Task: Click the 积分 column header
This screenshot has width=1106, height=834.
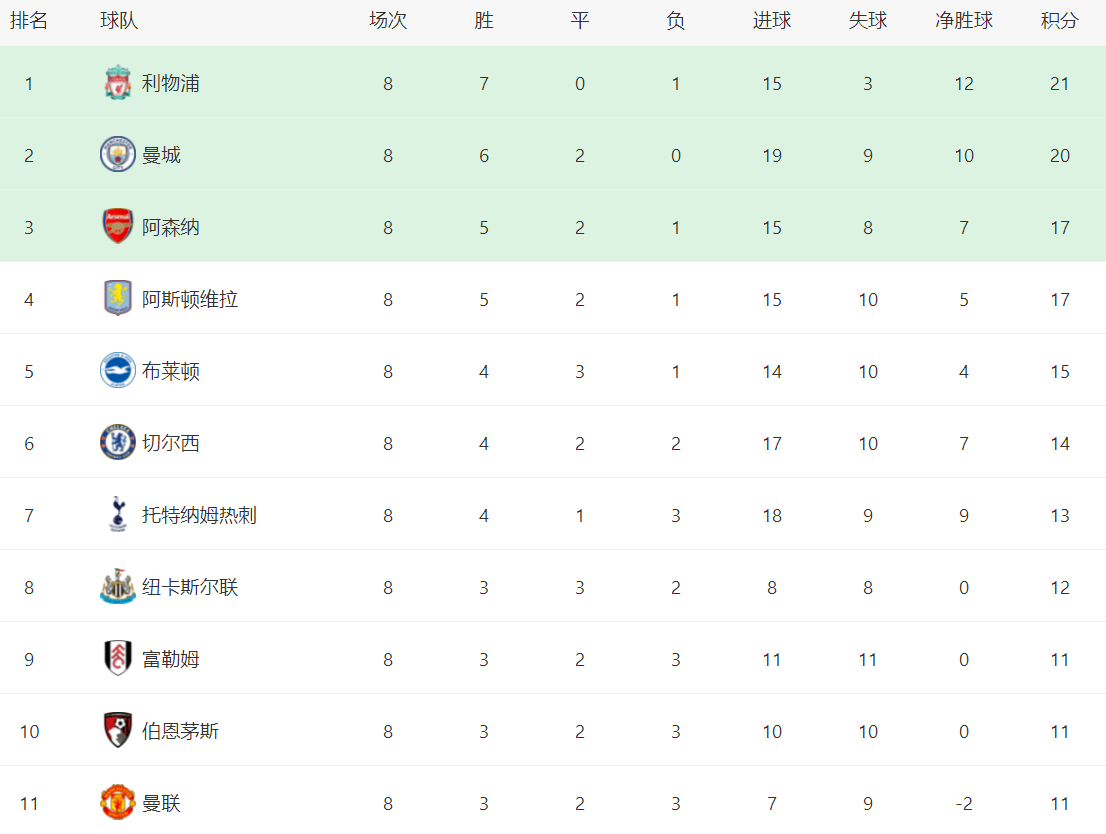Action: pyautogui.click(x=1060, y=21)
